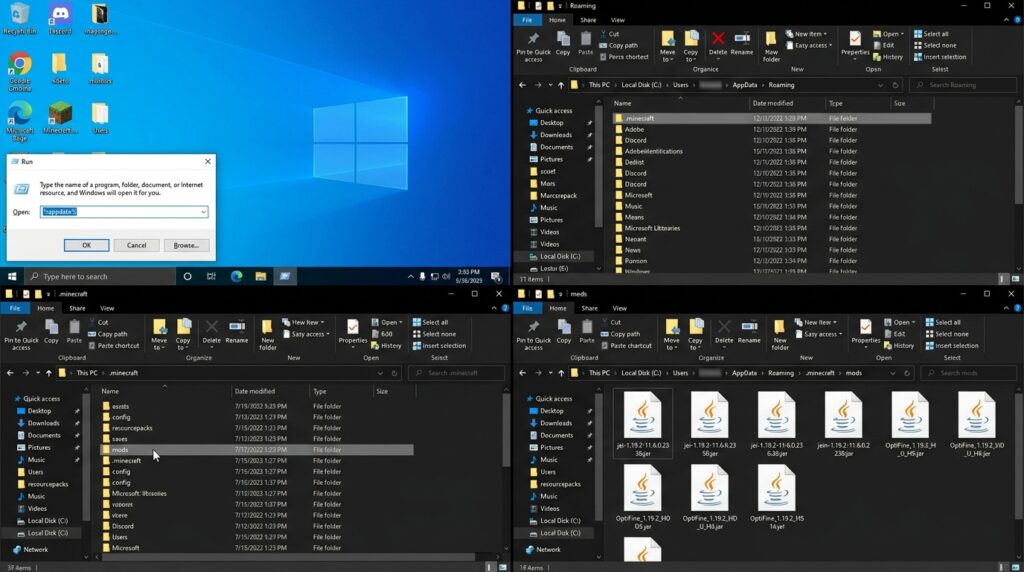Click Paste in the .minecraft window ribbon
Viewport: 1024px width, 572px height.
click(74, 332)
